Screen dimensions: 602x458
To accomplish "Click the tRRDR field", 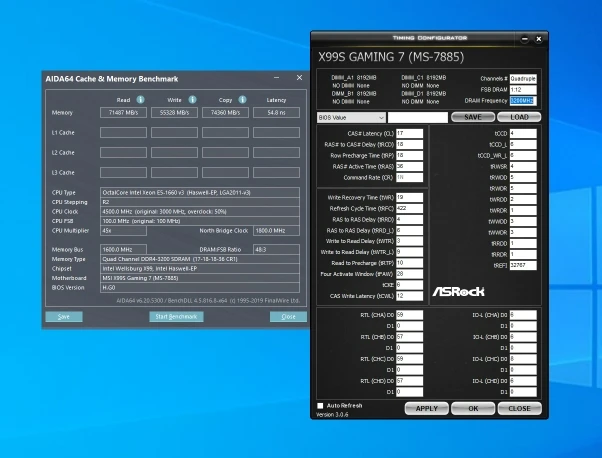I will [523, 254].
